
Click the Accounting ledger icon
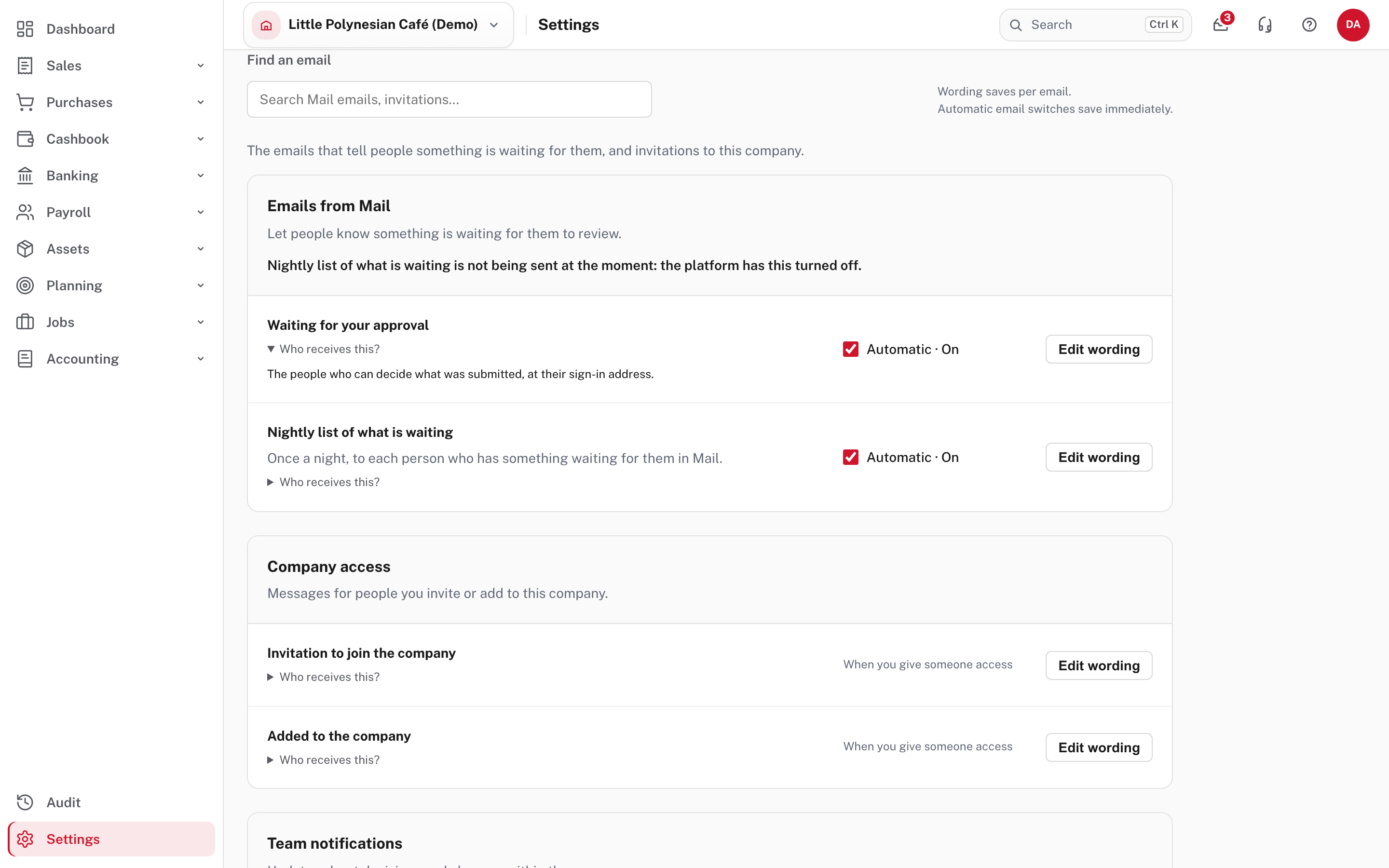tap(25, 359)
